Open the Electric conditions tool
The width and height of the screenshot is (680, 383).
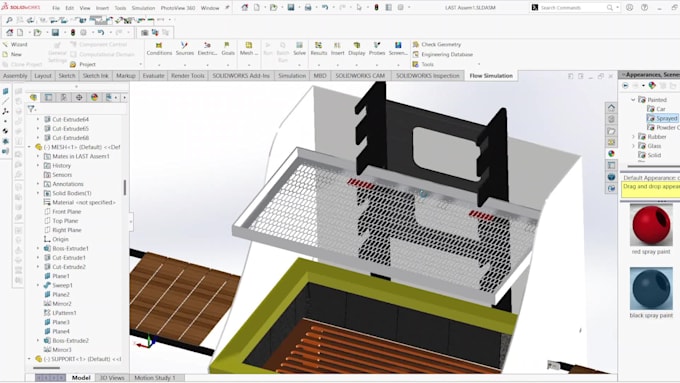[x=207, y=49]
